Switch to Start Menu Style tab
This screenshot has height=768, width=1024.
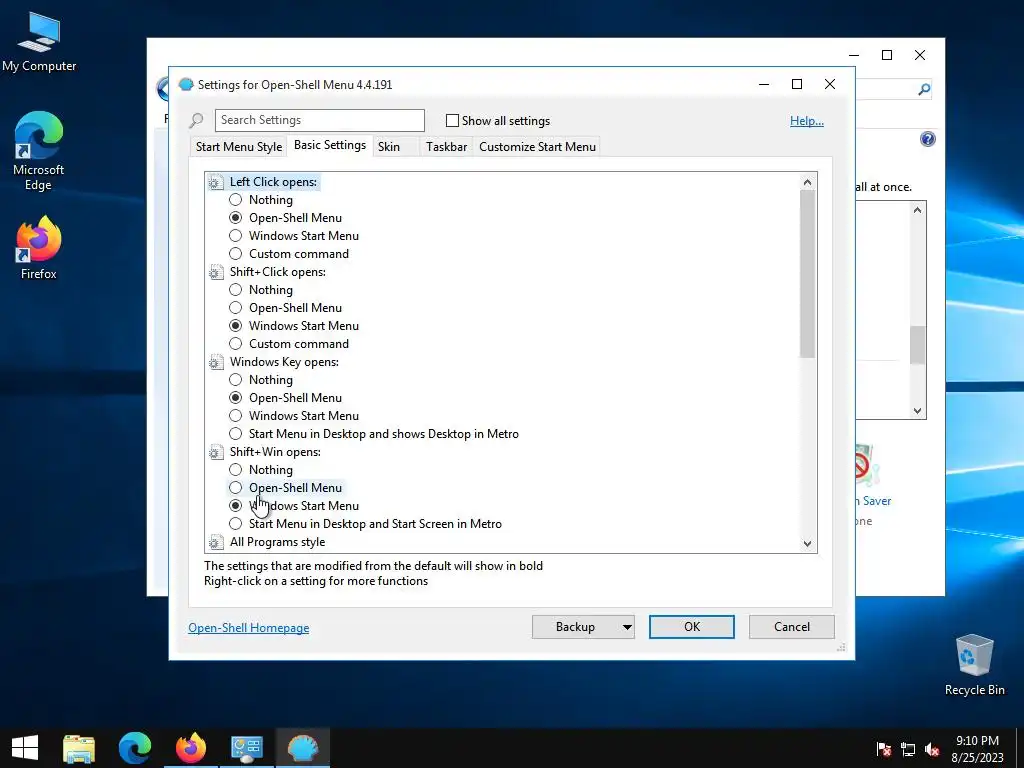click(239, 147)
